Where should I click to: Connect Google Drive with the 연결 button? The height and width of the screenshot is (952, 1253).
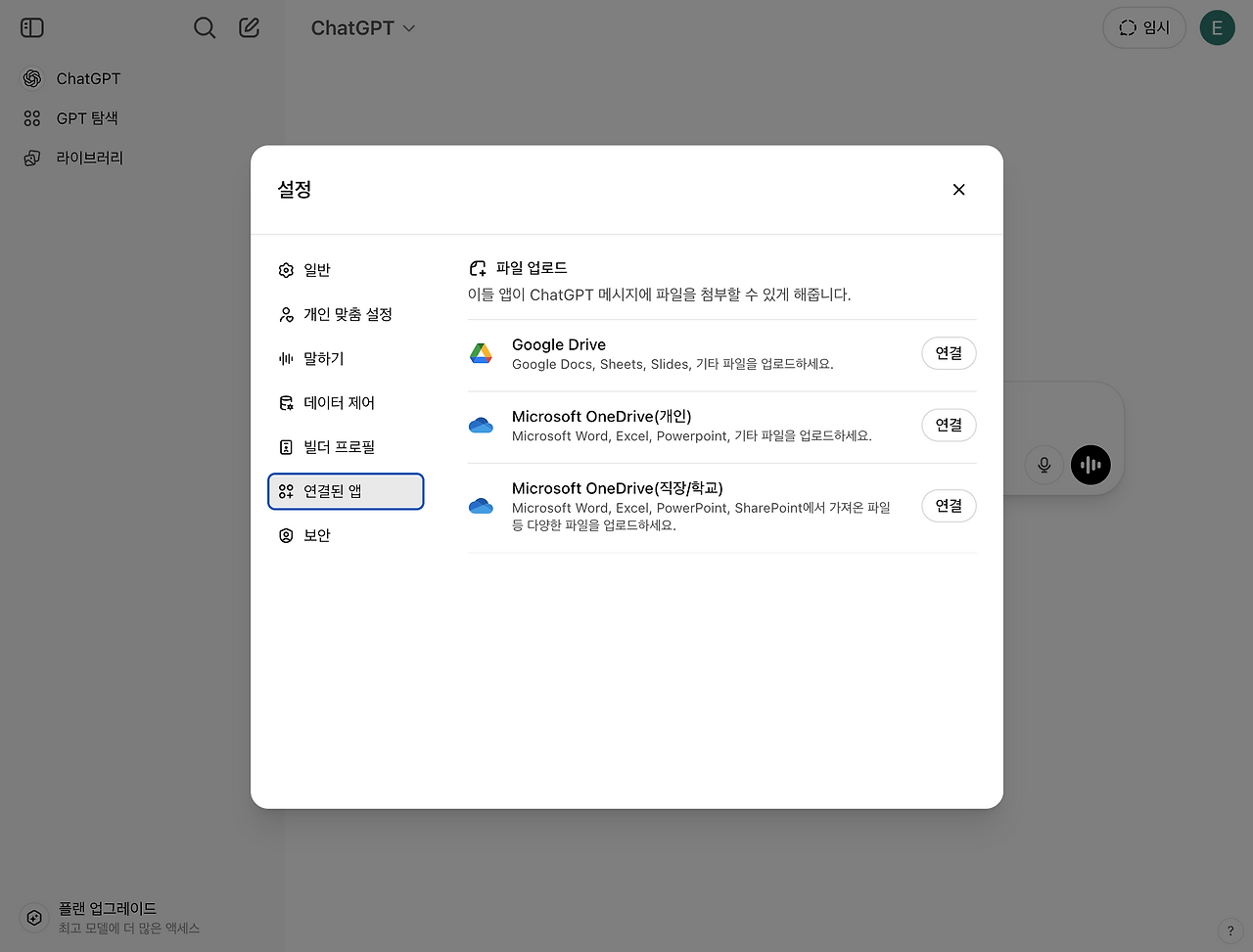(948, 353)
